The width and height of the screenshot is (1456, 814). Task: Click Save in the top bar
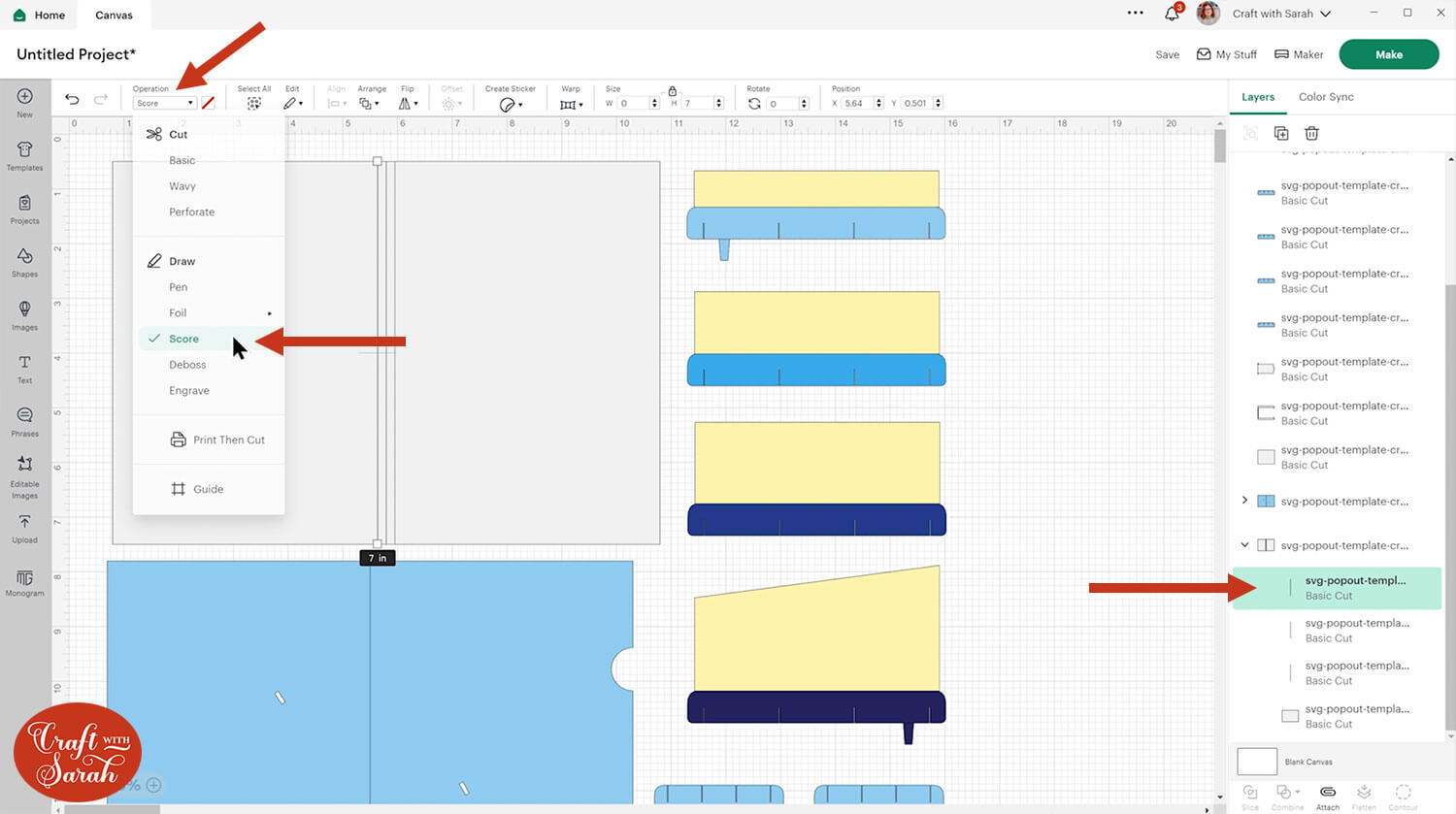point(1167,54)
